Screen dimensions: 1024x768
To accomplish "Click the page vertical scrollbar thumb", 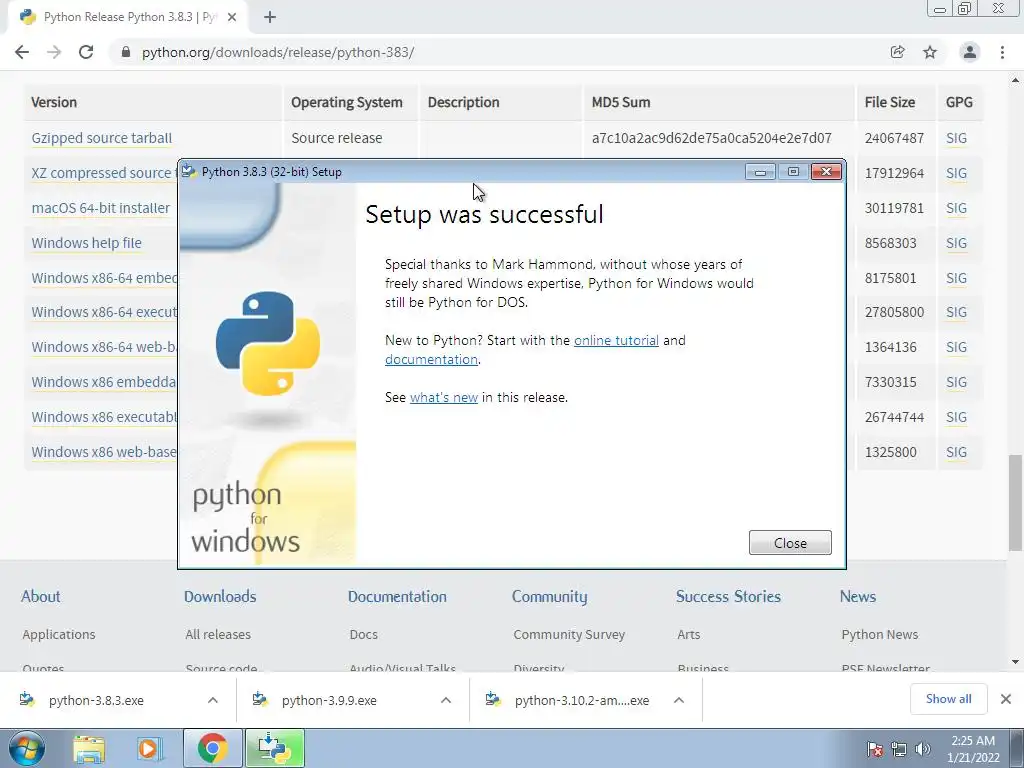I will pyautogui.click(x=1015, y=503).
